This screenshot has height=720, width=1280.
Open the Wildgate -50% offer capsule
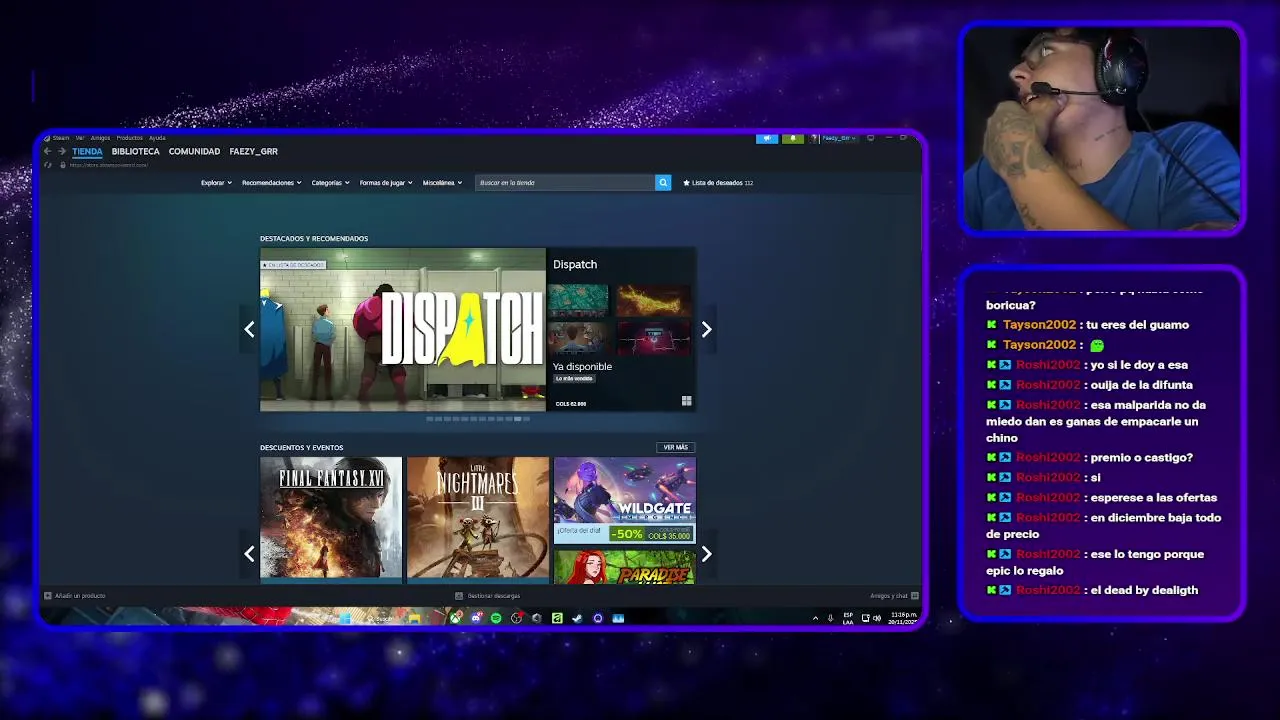click(x=625, y=499)
